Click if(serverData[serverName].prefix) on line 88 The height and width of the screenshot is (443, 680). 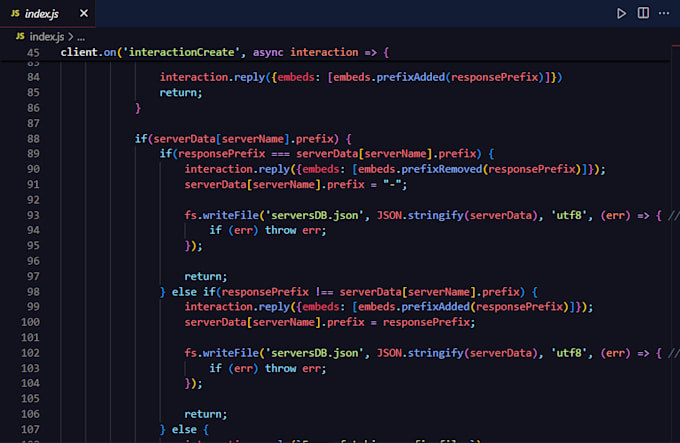click(237, 139)
